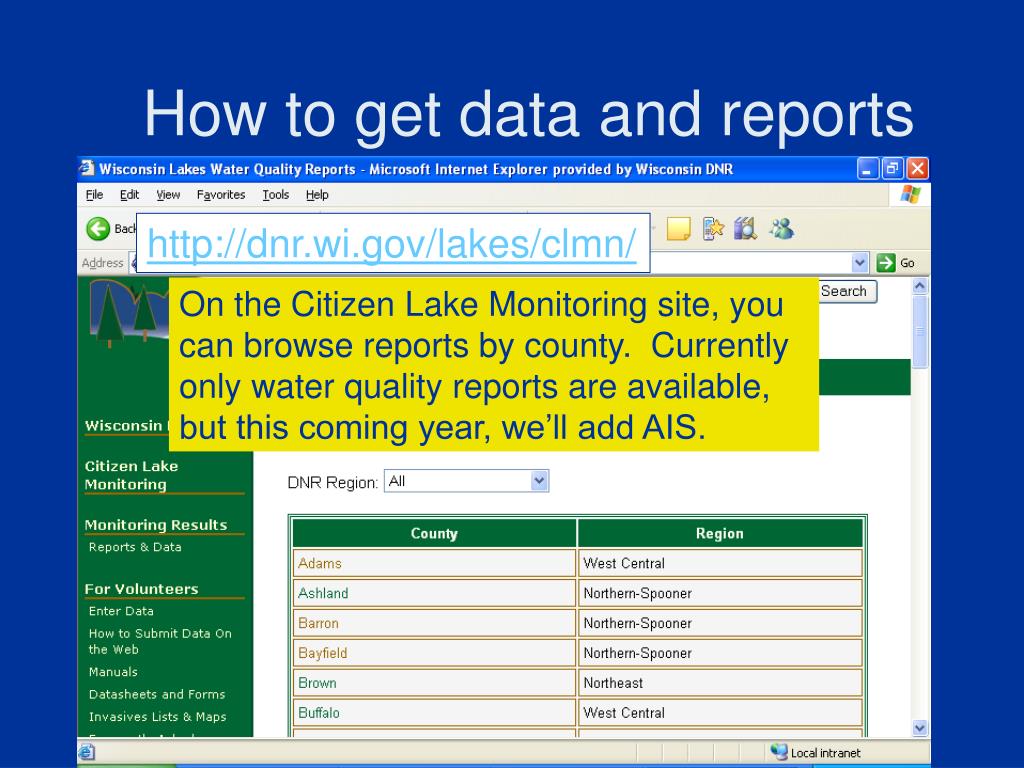Open Monitoring Results sidebar heading

click(155, 524)
